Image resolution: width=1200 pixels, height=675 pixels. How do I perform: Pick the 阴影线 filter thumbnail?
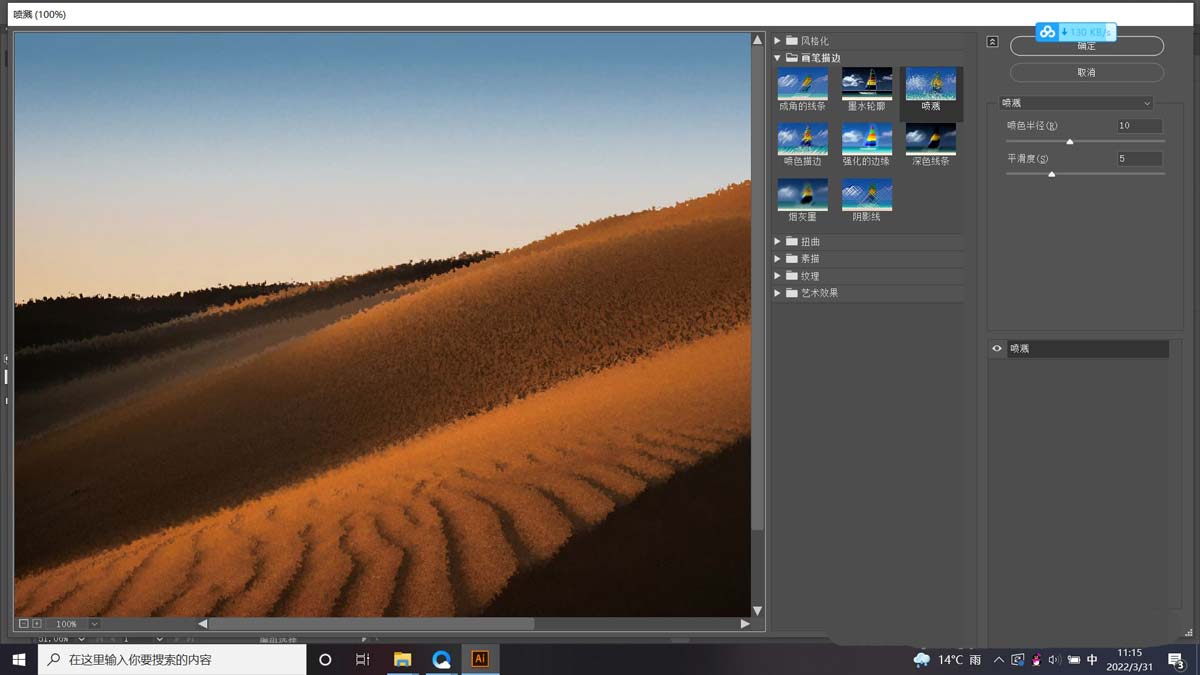point(866,195)
